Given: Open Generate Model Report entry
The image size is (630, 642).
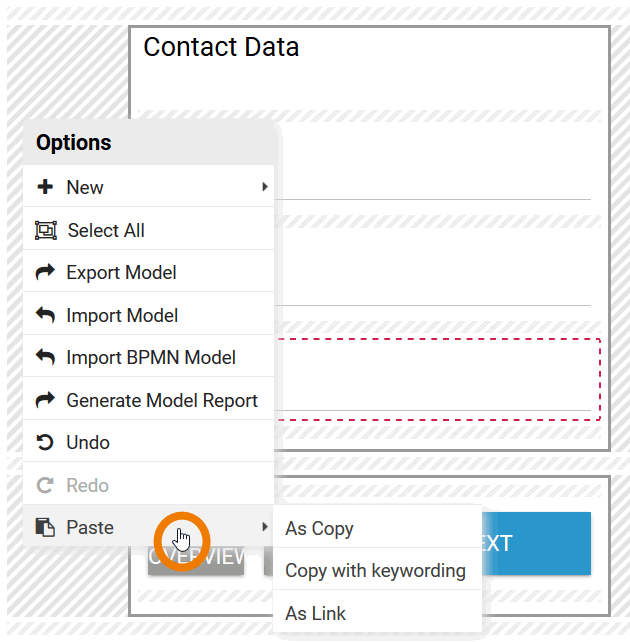Looking at the screenshot, I should click(162, 400).
